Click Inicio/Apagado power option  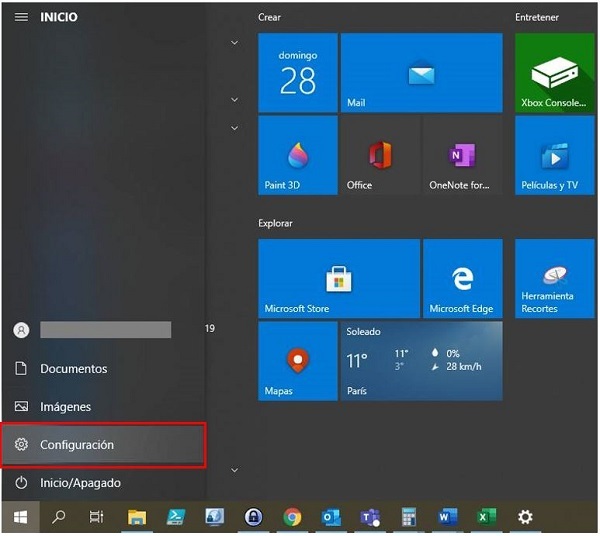(x=80, y=483)
